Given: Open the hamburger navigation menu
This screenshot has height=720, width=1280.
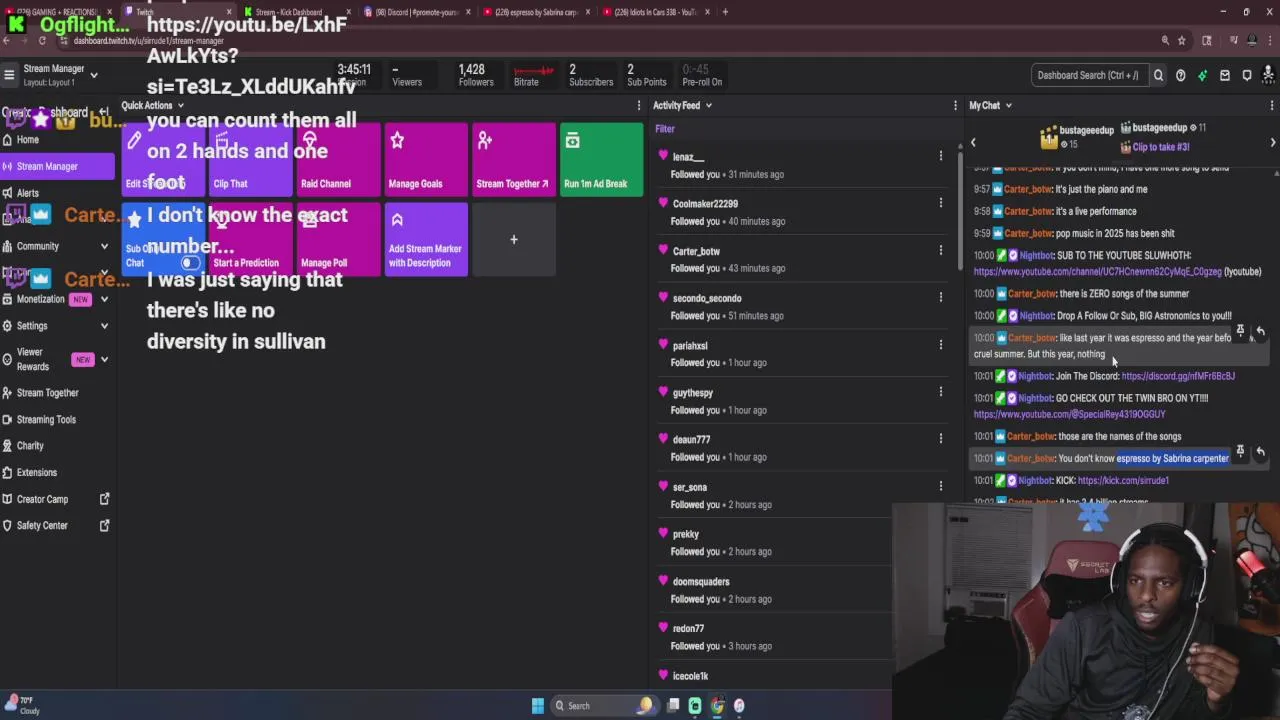Looking at the screenshot, I should tap(9, 75).
